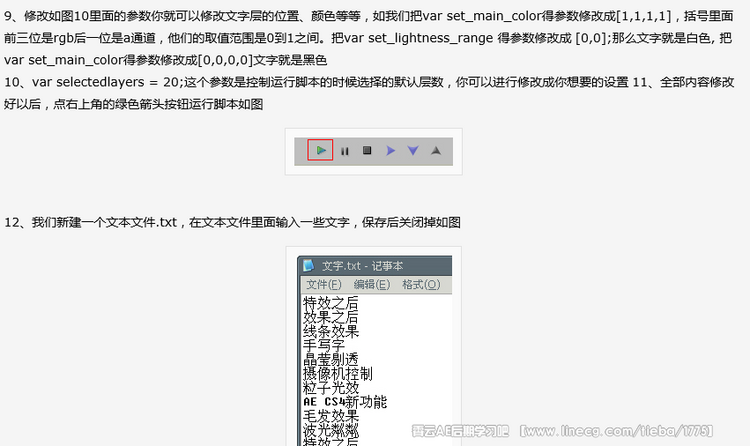Open the 格式(O) menu in Notepad
The height and width of the screenshot is (446, 750).
pyautogui.click(x=421, y=285)
